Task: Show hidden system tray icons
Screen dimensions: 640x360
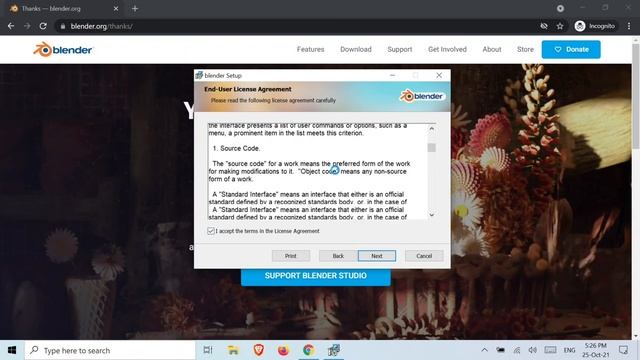Action: click(x=484, y=350)
